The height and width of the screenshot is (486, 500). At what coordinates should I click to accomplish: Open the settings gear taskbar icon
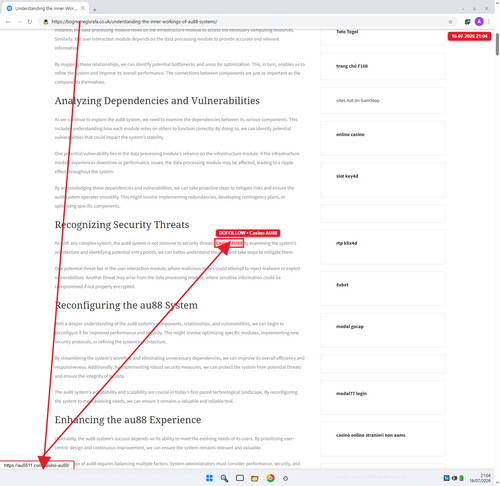click(x=285, y=478)
